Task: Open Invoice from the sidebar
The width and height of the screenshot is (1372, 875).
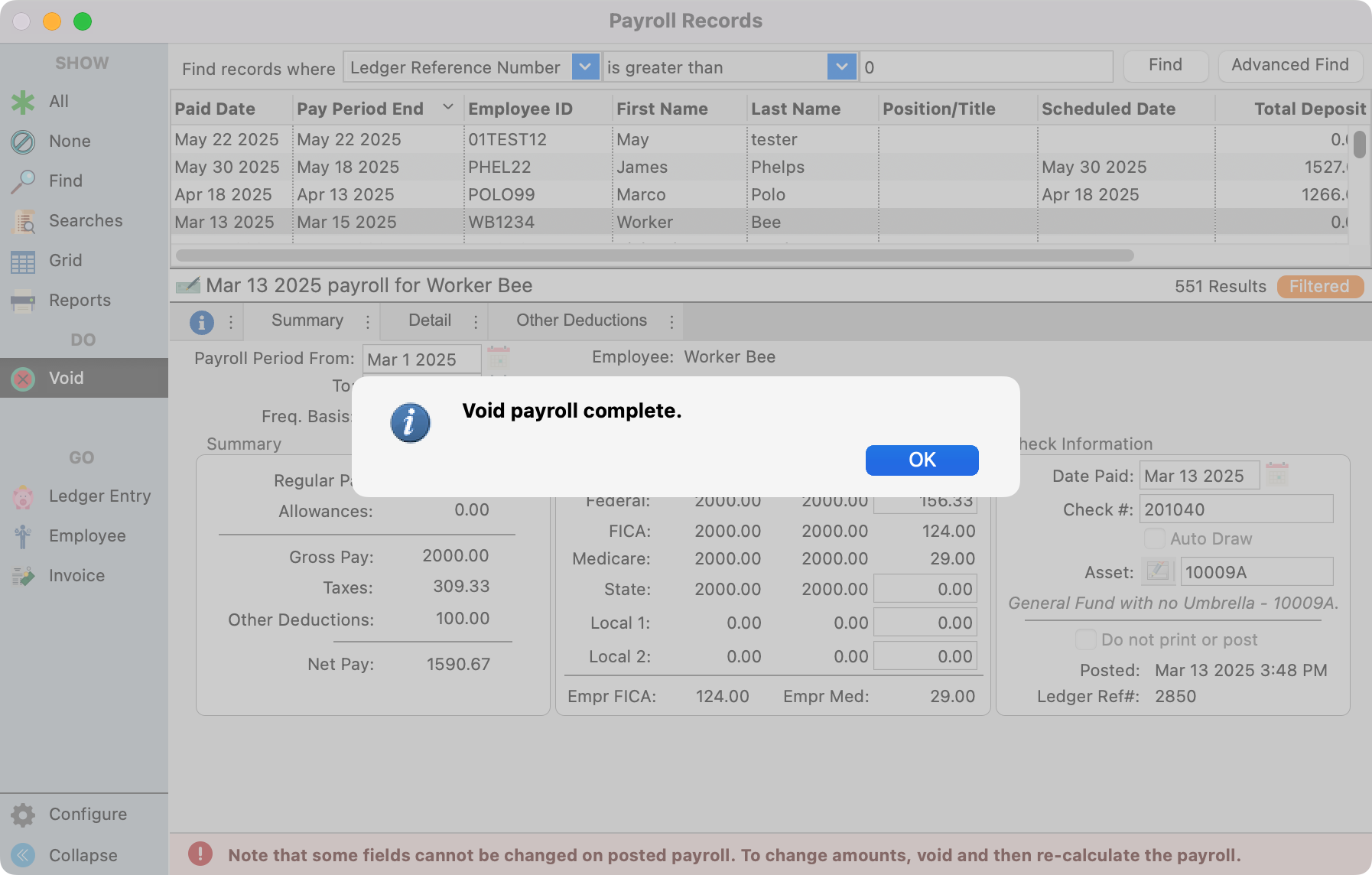Action: (x=23, y=575)
